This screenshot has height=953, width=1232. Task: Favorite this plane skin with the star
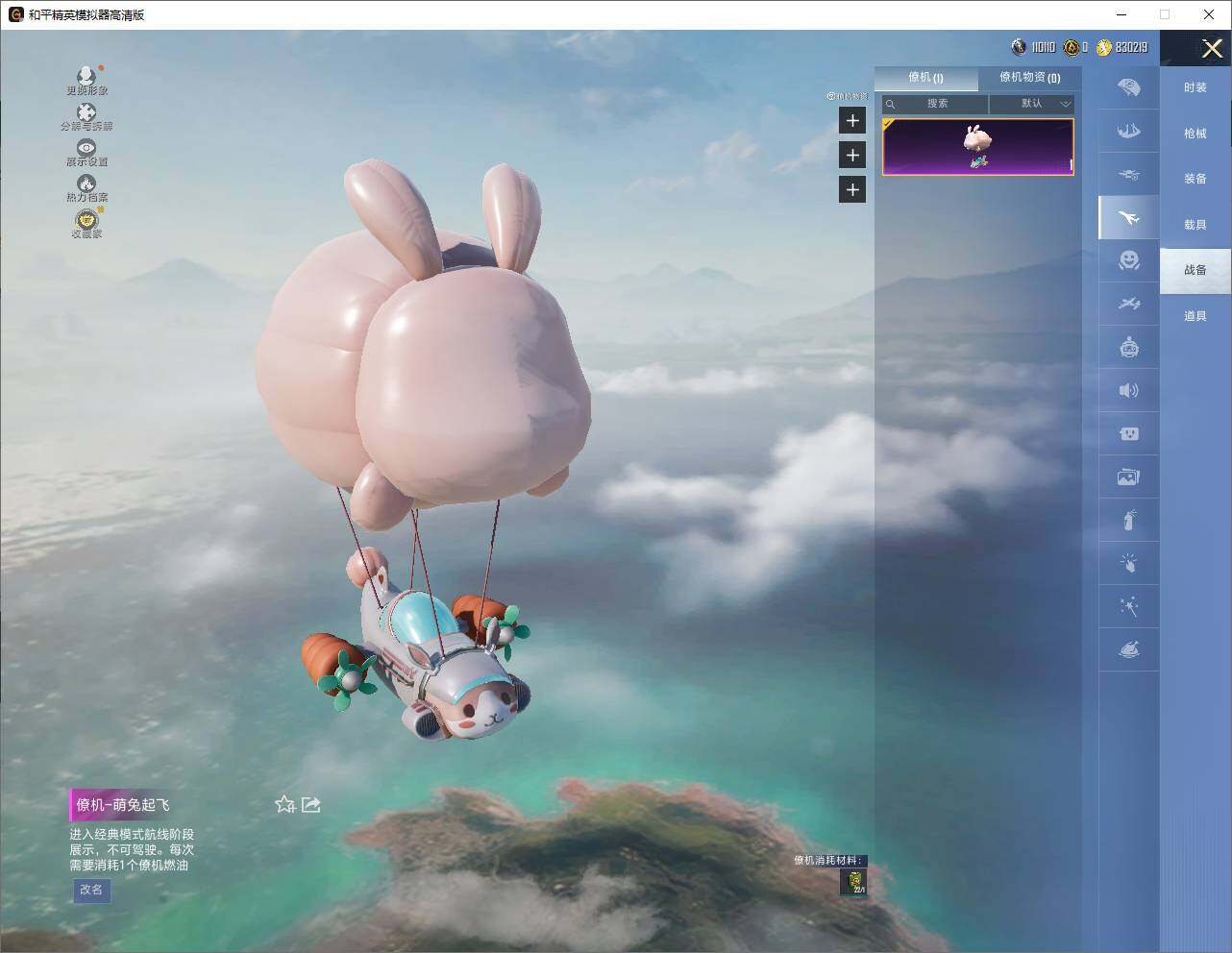(x=284, y=804)
